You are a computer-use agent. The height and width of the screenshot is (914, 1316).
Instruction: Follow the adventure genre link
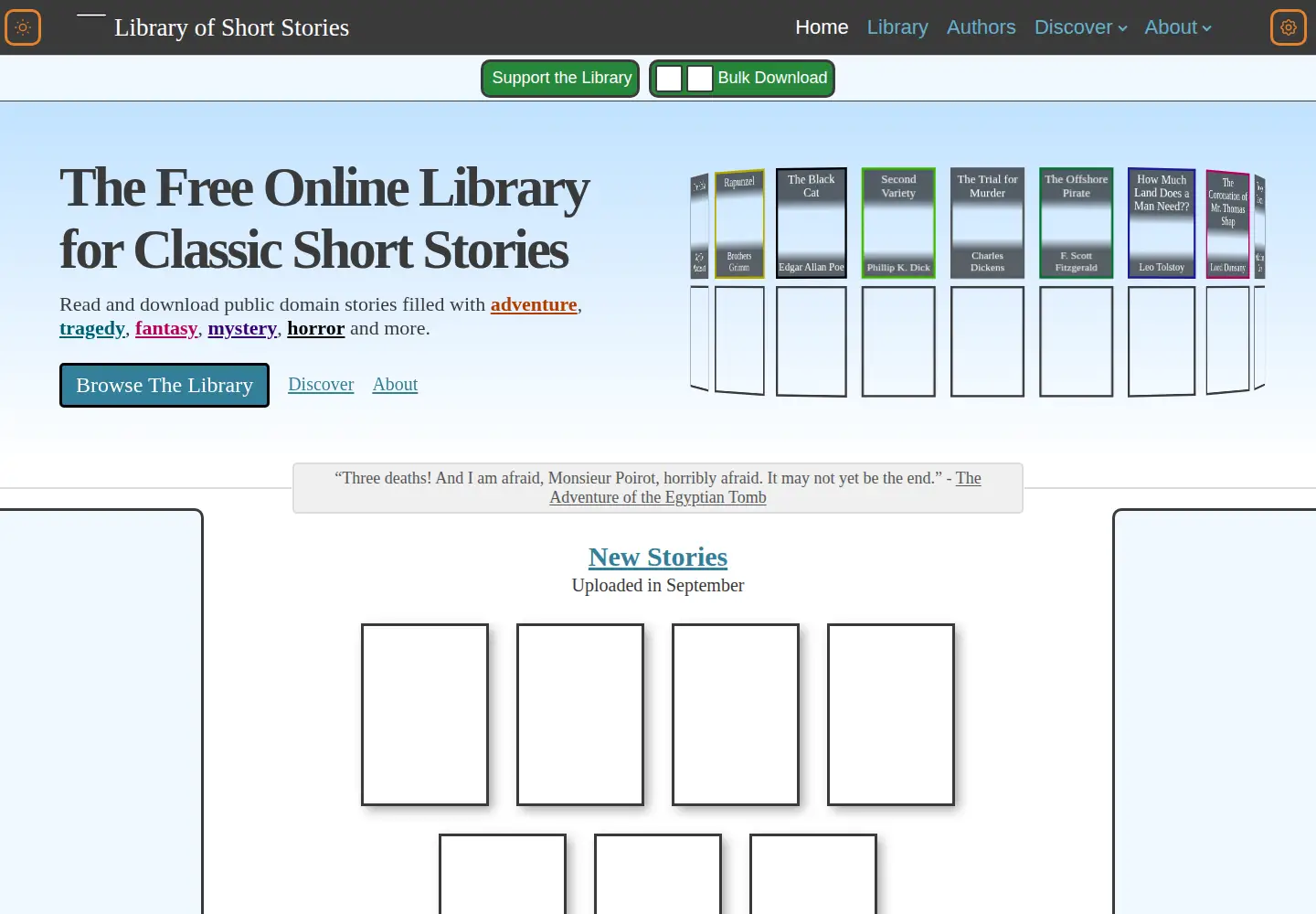coord(534,304)
